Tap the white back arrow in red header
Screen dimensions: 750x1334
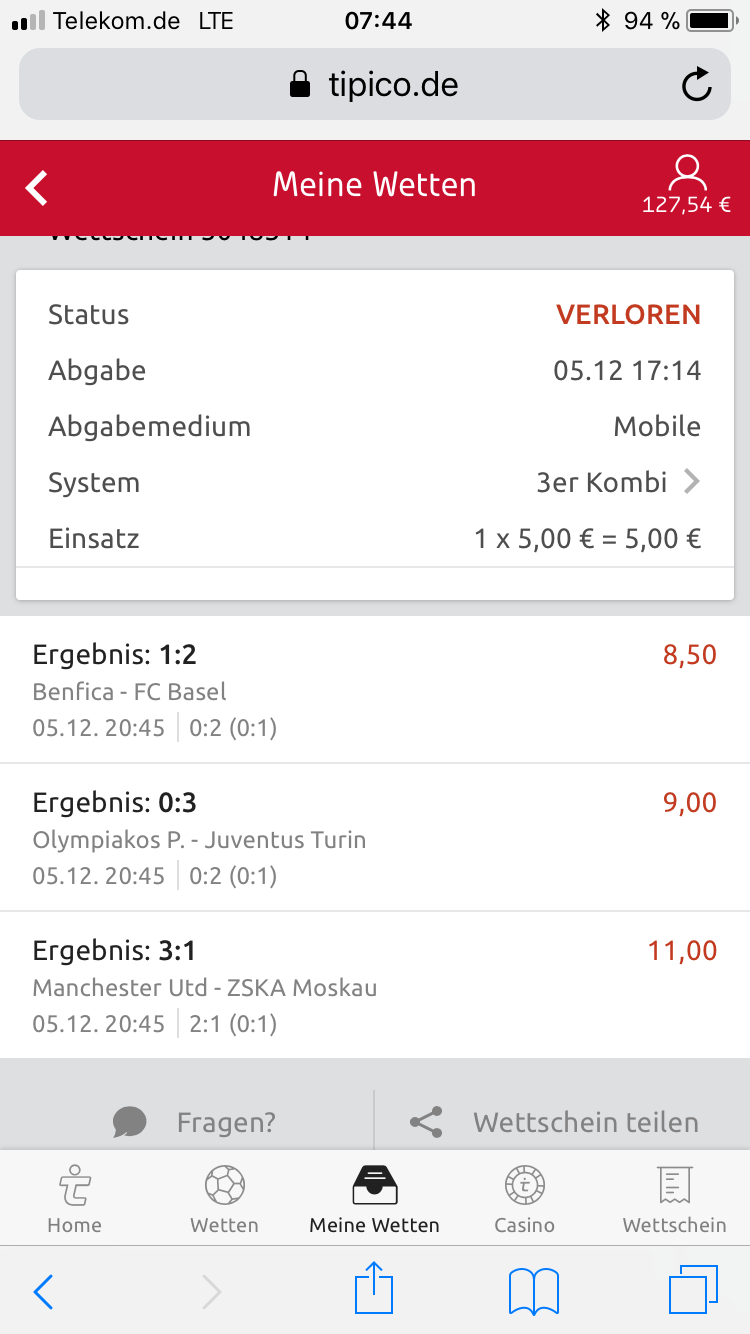coord(37,187)
